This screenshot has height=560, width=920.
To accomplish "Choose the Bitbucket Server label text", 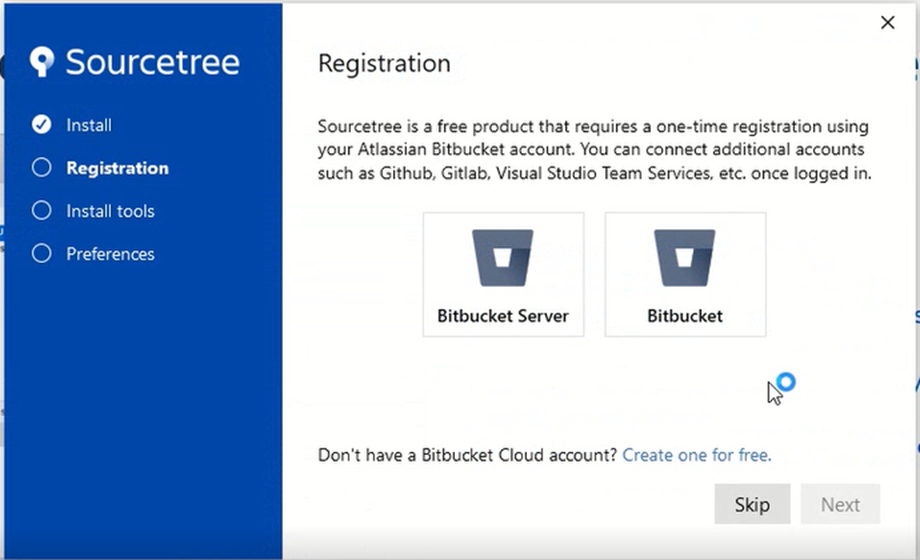I will coord(503,316).
